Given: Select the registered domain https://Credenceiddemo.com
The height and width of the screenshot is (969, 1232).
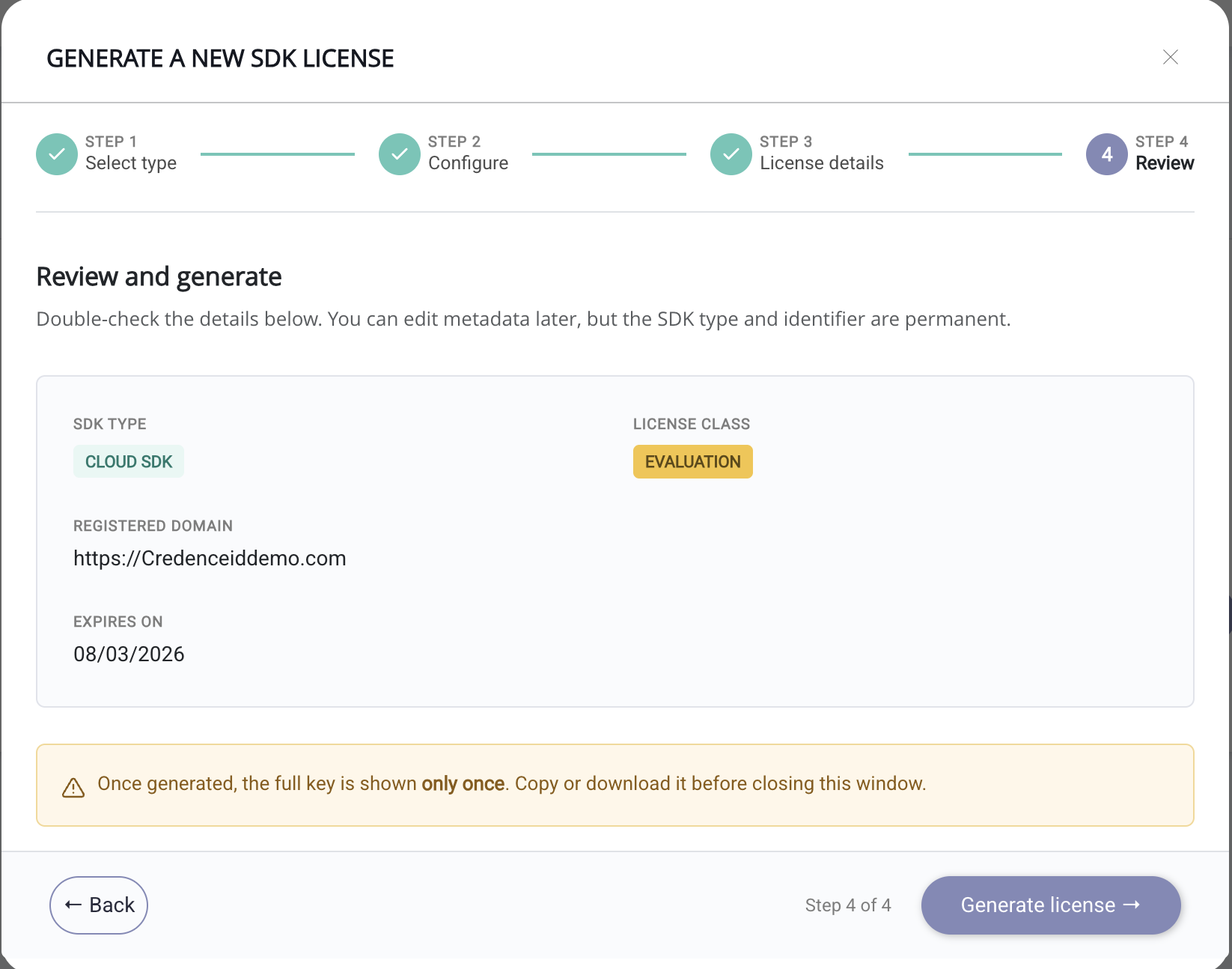Looking at the screenshot, I should pyautogui.click(x=210, y=559).
